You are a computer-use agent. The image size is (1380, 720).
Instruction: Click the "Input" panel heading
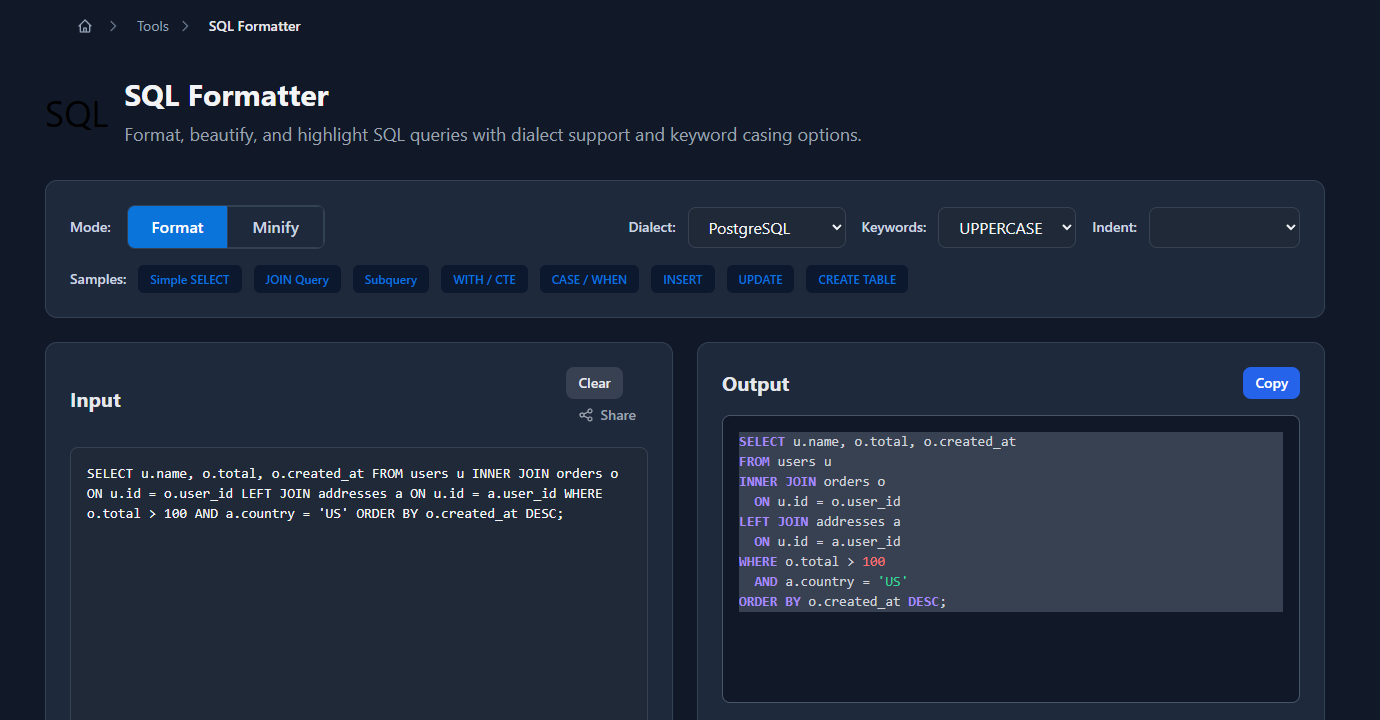[x=95, y=400]
